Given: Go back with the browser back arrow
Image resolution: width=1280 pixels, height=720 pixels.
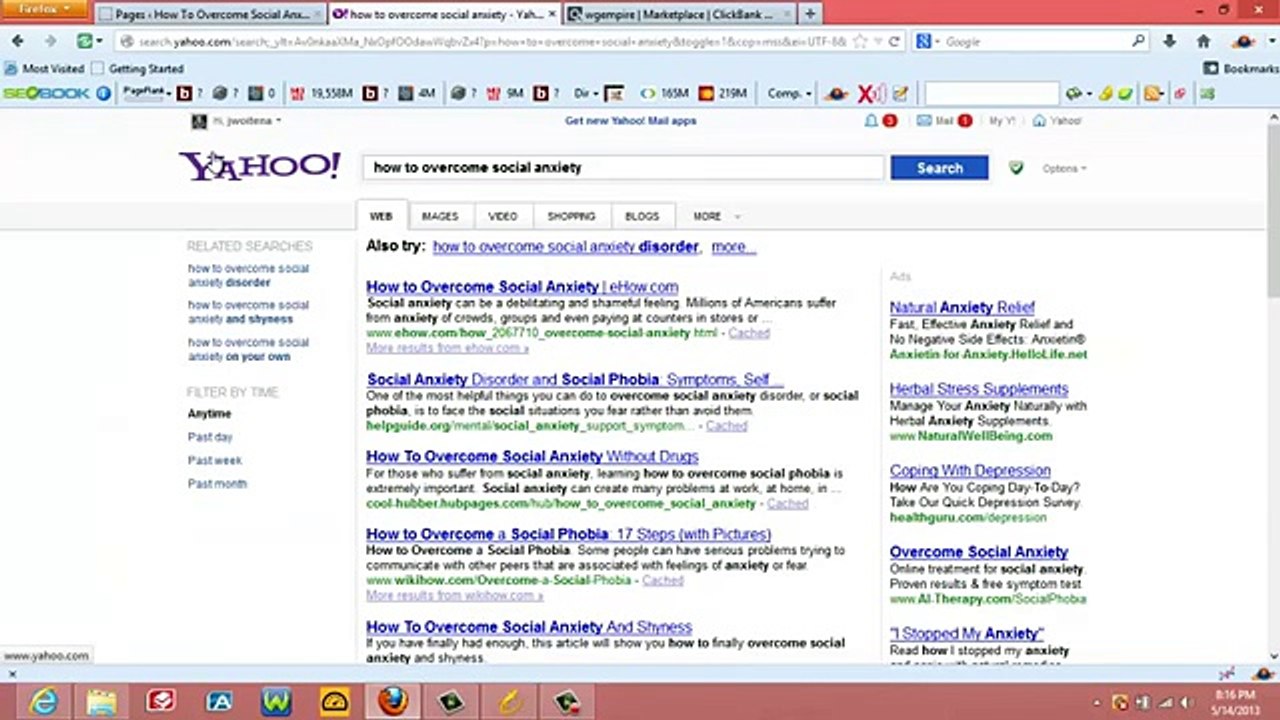Looking at the screenshot, I should pyautogui.click(x=18, y=41).
